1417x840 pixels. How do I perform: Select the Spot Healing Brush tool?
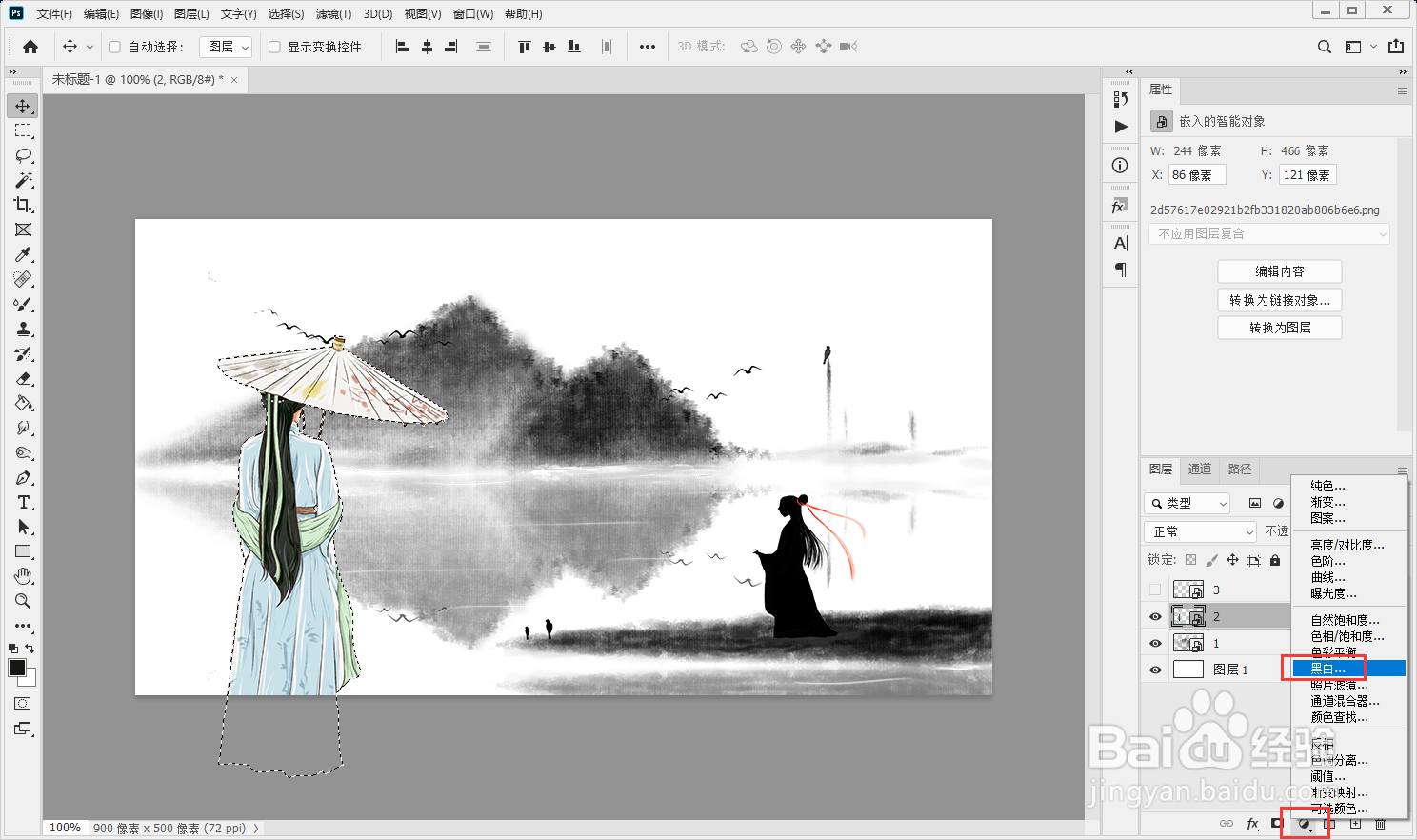click(x=23, y=279)
